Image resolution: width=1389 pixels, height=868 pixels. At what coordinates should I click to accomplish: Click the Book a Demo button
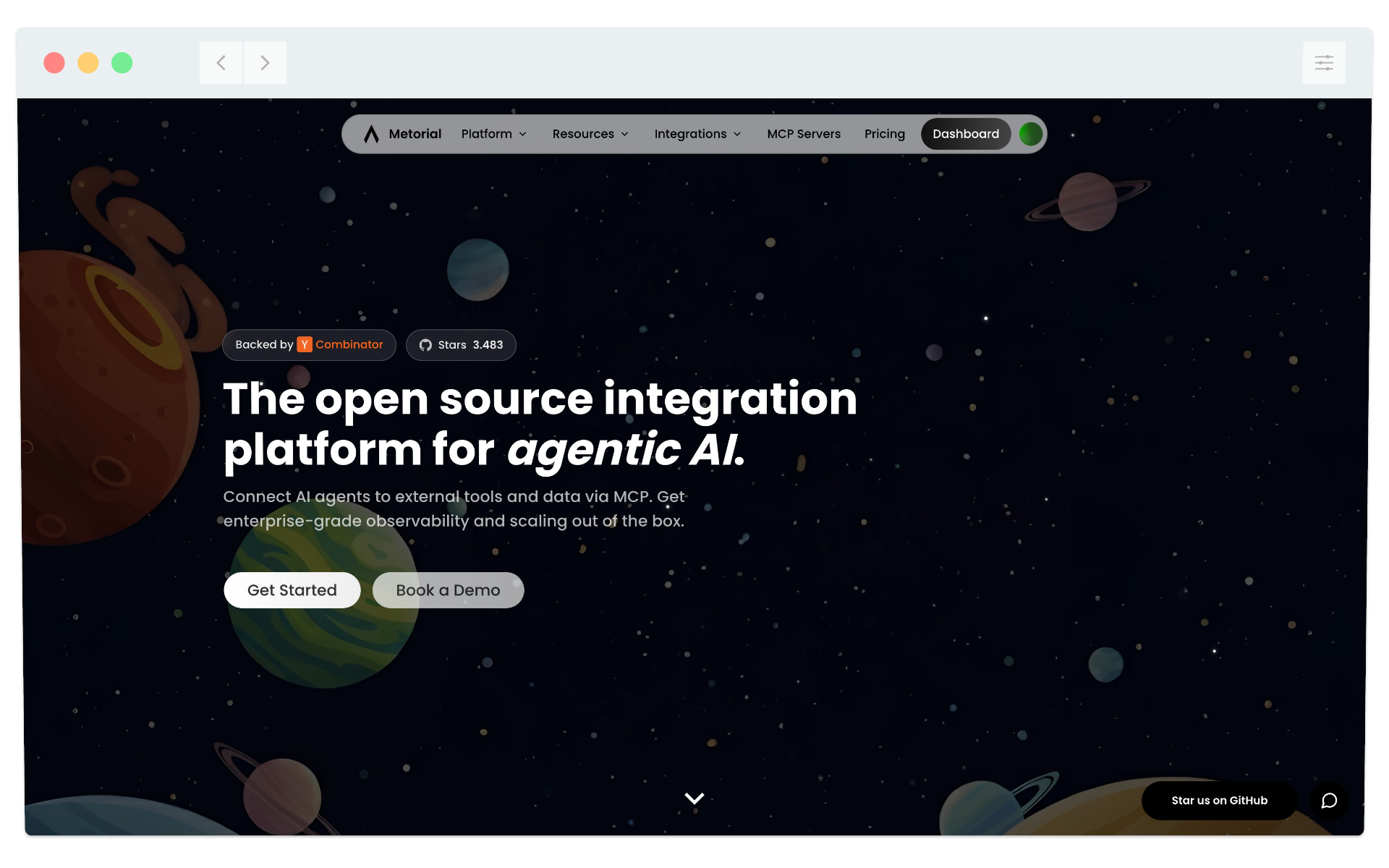(448, 590)
